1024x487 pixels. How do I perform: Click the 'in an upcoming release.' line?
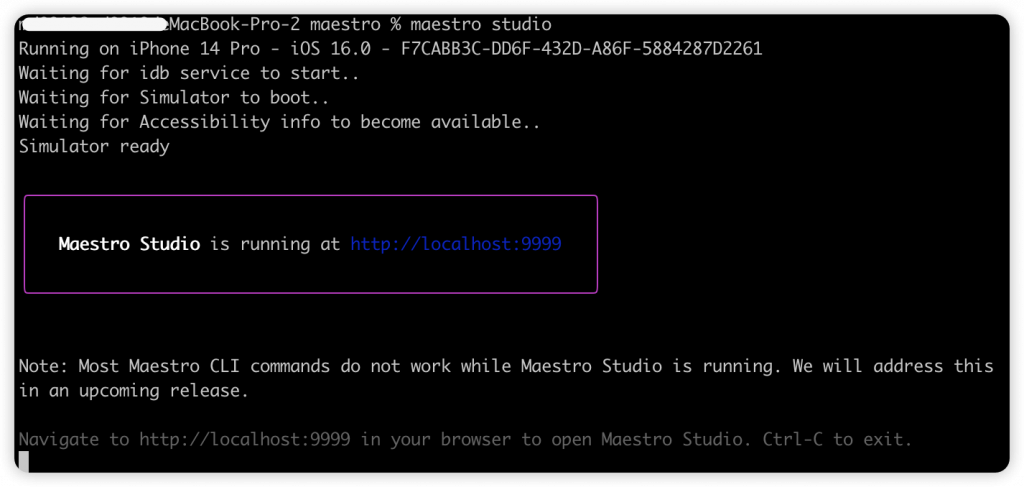134,391
